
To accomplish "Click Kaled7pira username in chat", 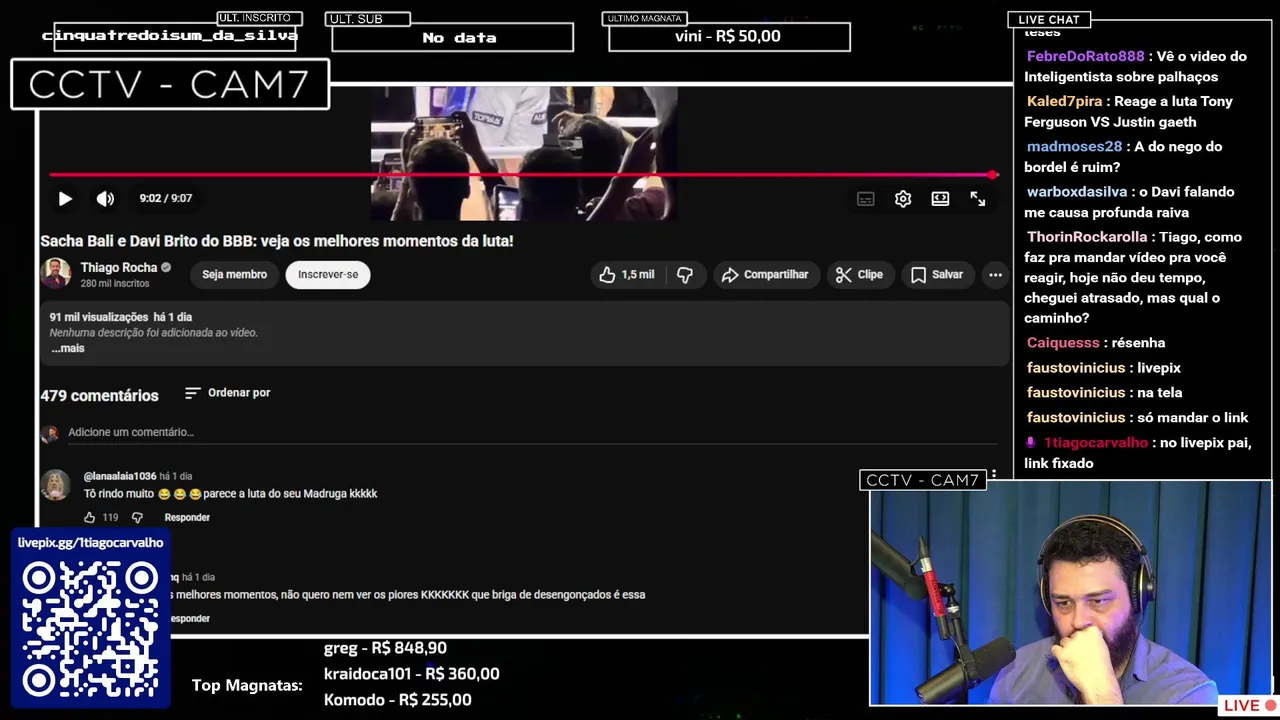I will click(x=1064, y=102).
